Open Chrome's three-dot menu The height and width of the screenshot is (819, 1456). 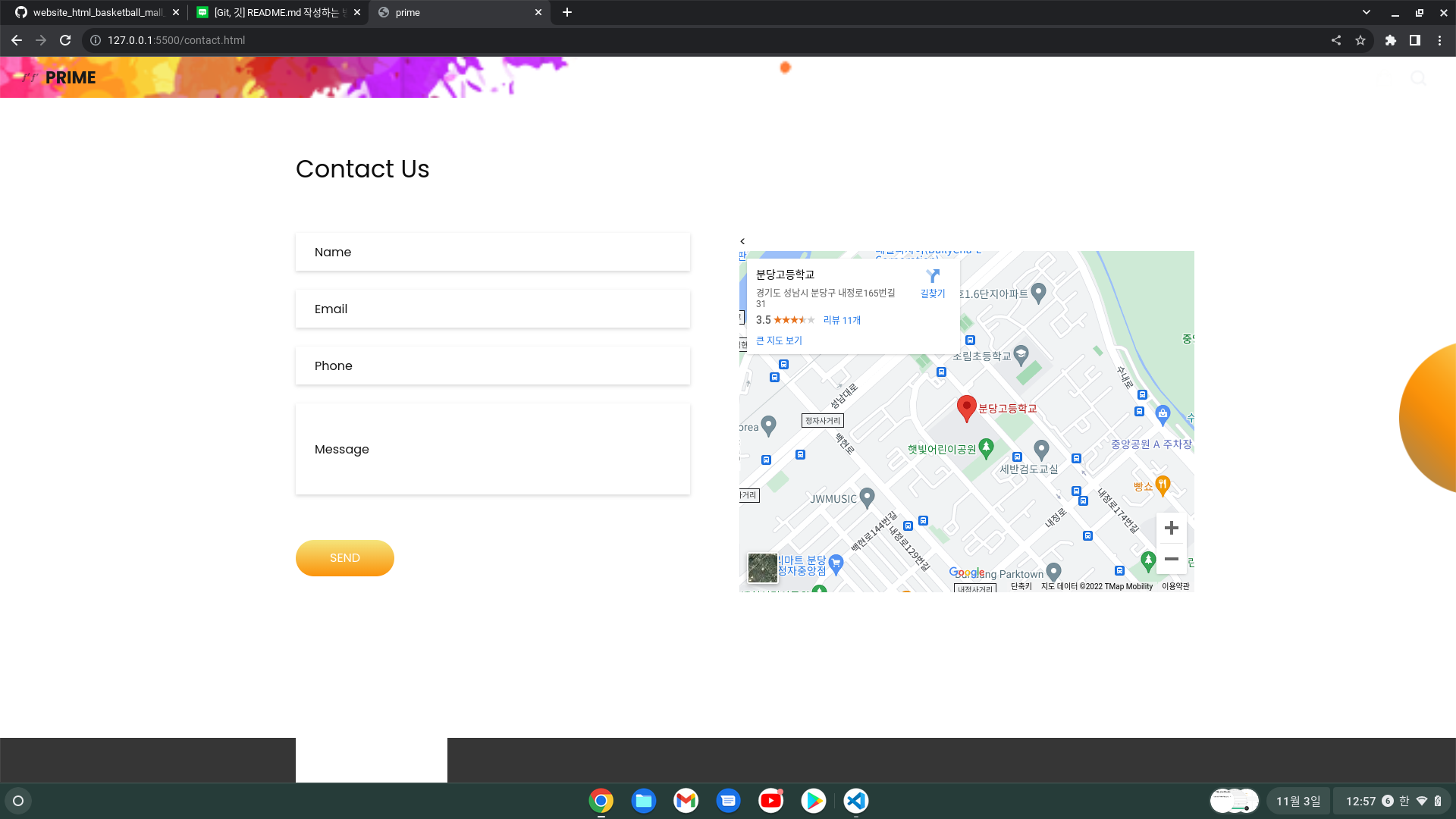1440,40
